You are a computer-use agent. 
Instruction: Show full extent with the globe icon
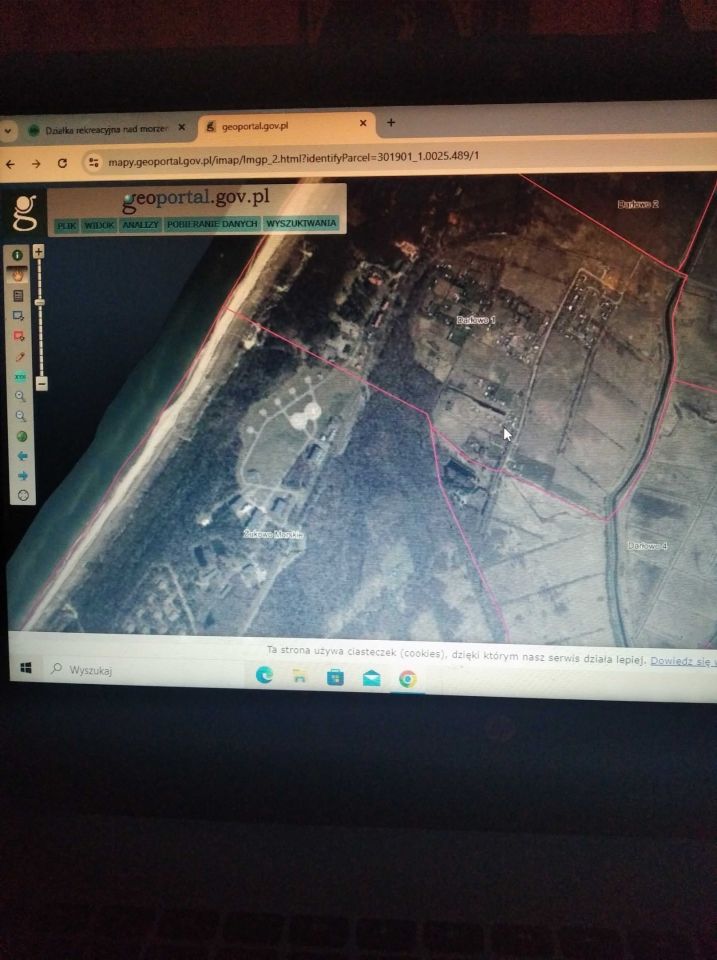click(x=21, y=437)
